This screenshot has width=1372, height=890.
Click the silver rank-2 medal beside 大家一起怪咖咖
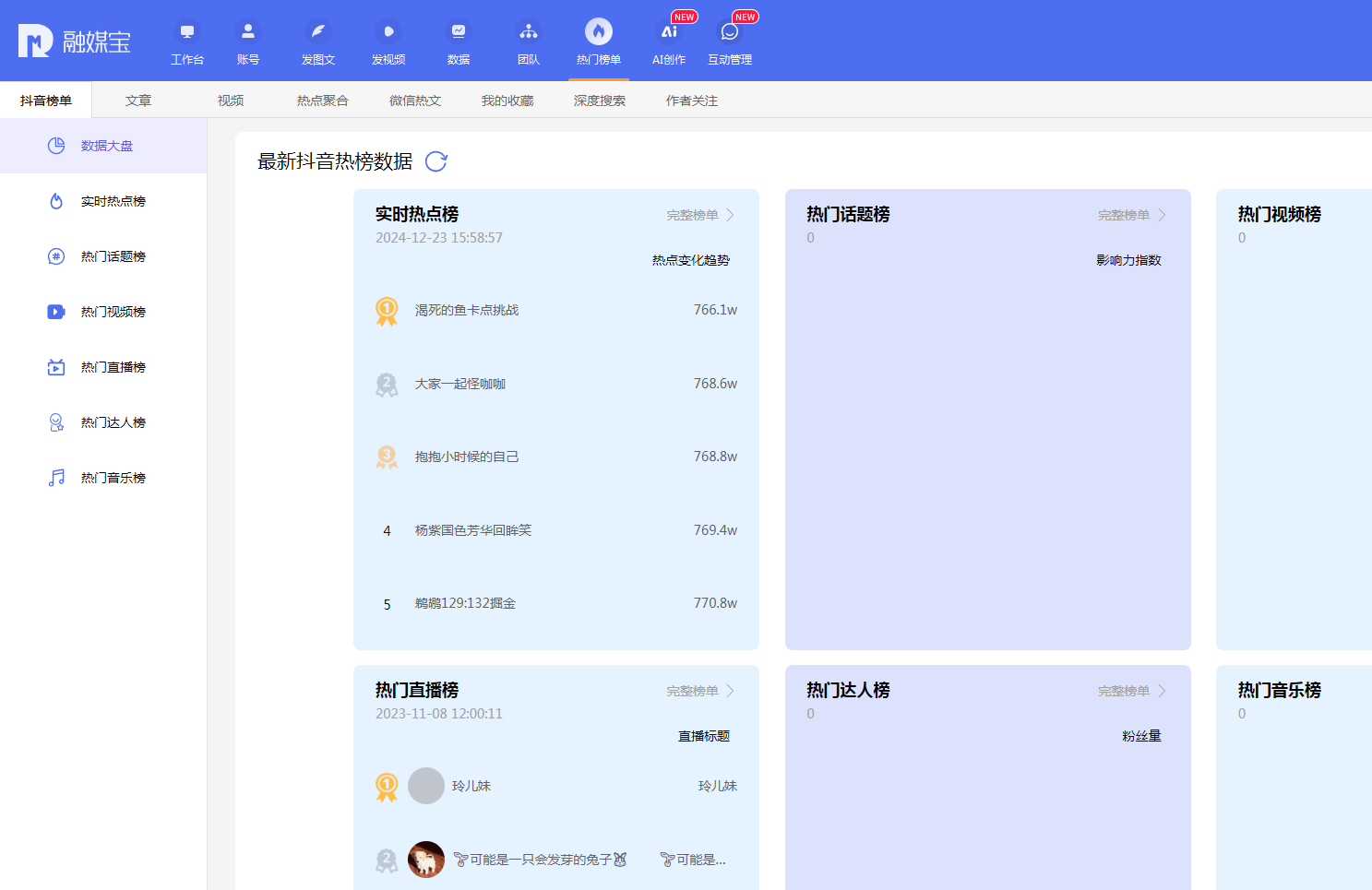click(387, 385)
